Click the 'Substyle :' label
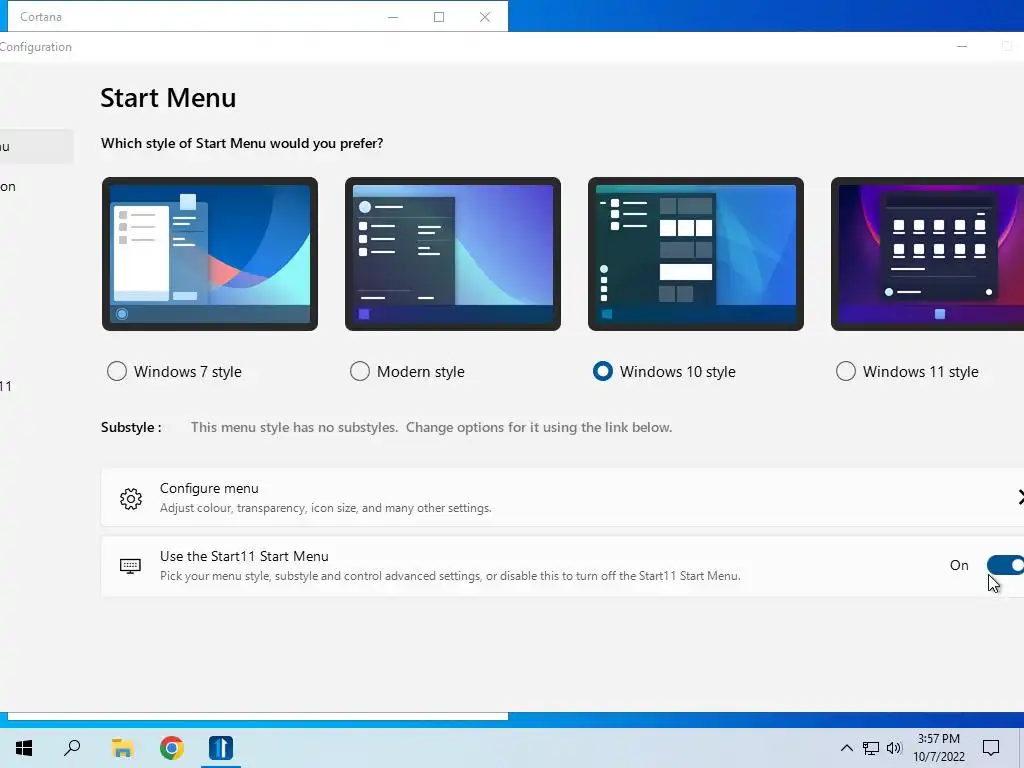The image size is (1024, 768). point(131,427)
